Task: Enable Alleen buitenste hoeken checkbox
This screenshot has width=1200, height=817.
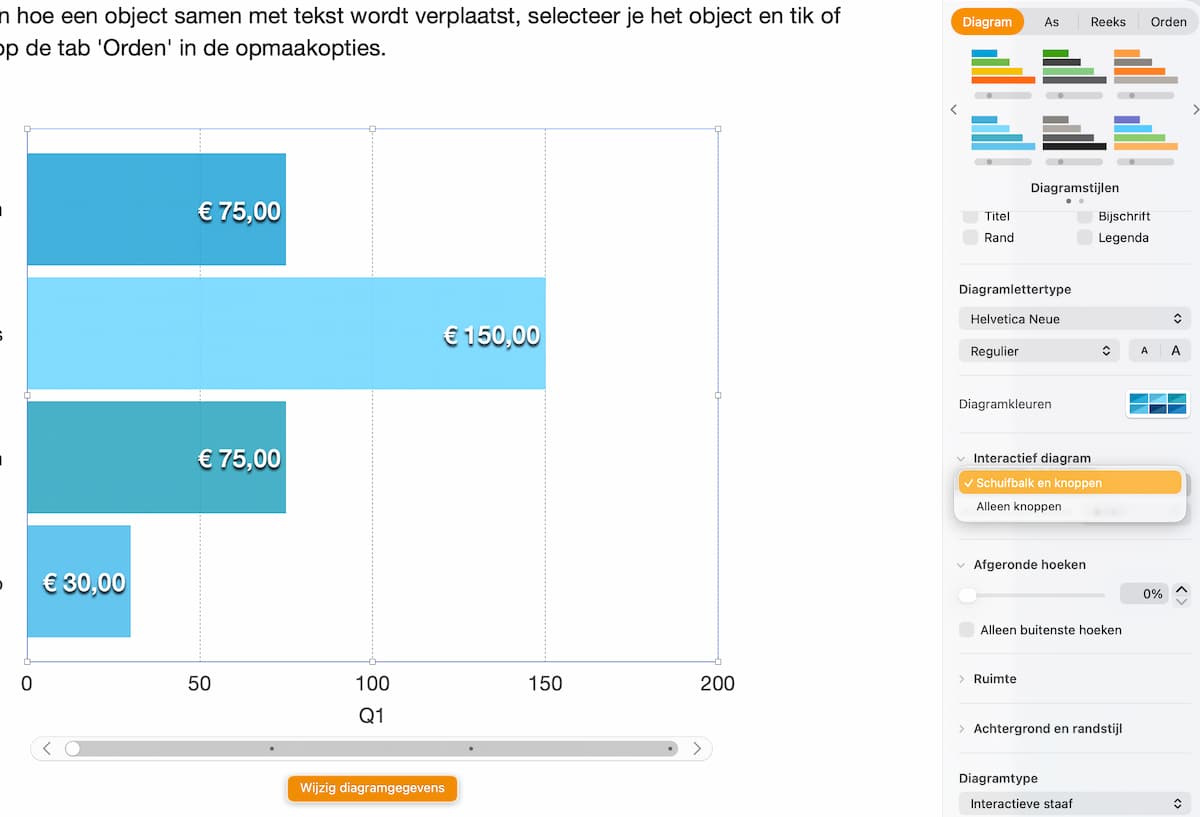Action: pyautogui.click(x=967, y=630)
